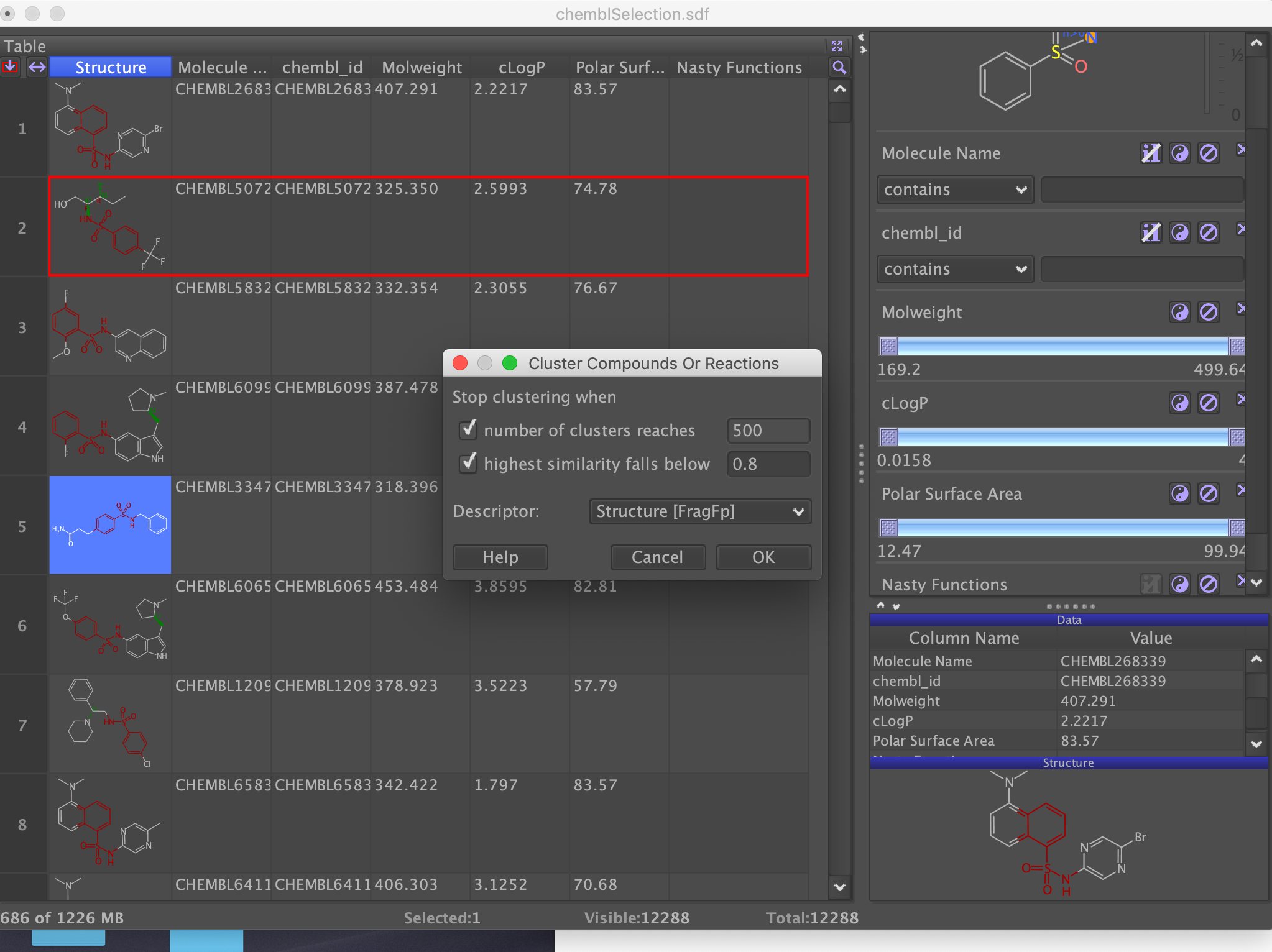Click the Polar Surface Area range slider

pos(1062,528)
